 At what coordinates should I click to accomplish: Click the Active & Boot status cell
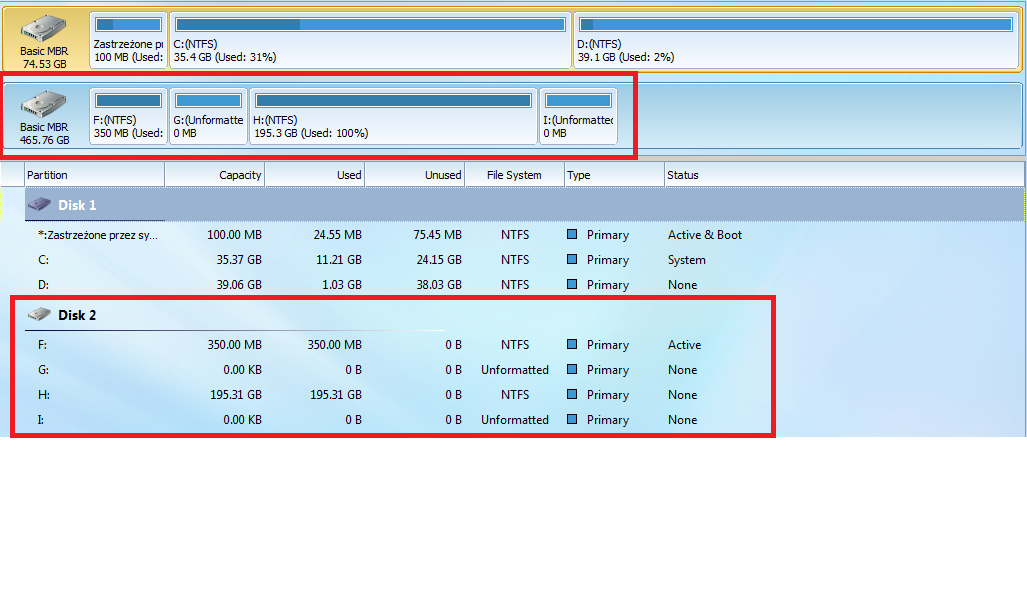click(705, 235)
